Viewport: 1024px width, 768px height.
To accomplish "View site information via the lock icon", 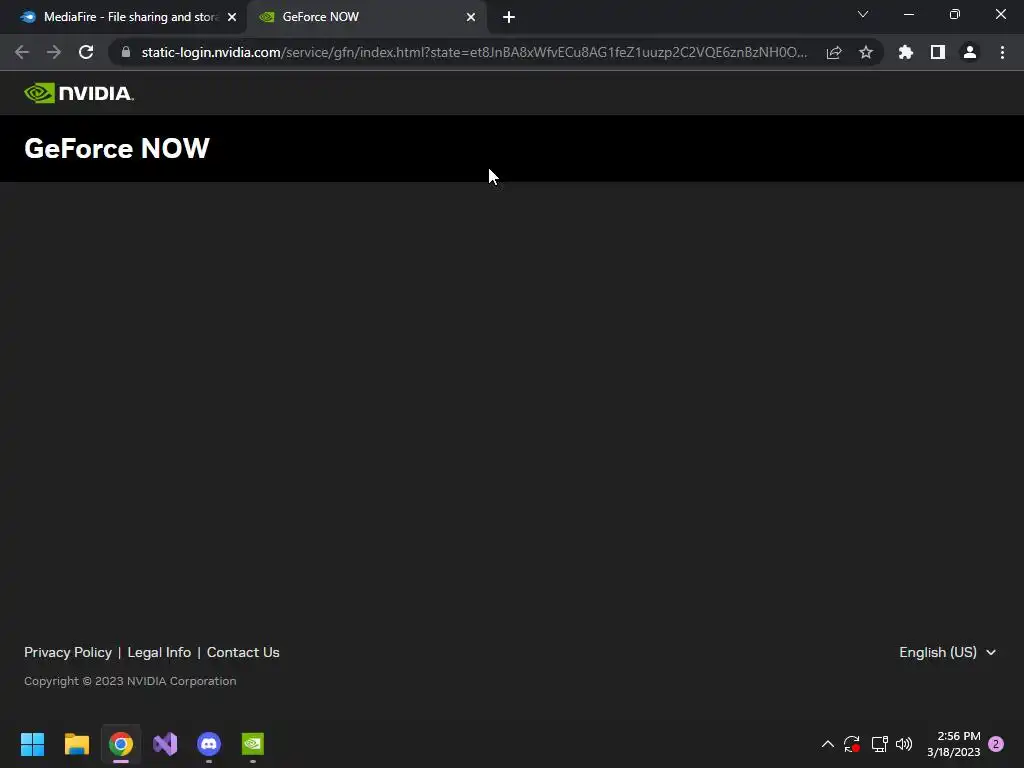I will [126, 52].
